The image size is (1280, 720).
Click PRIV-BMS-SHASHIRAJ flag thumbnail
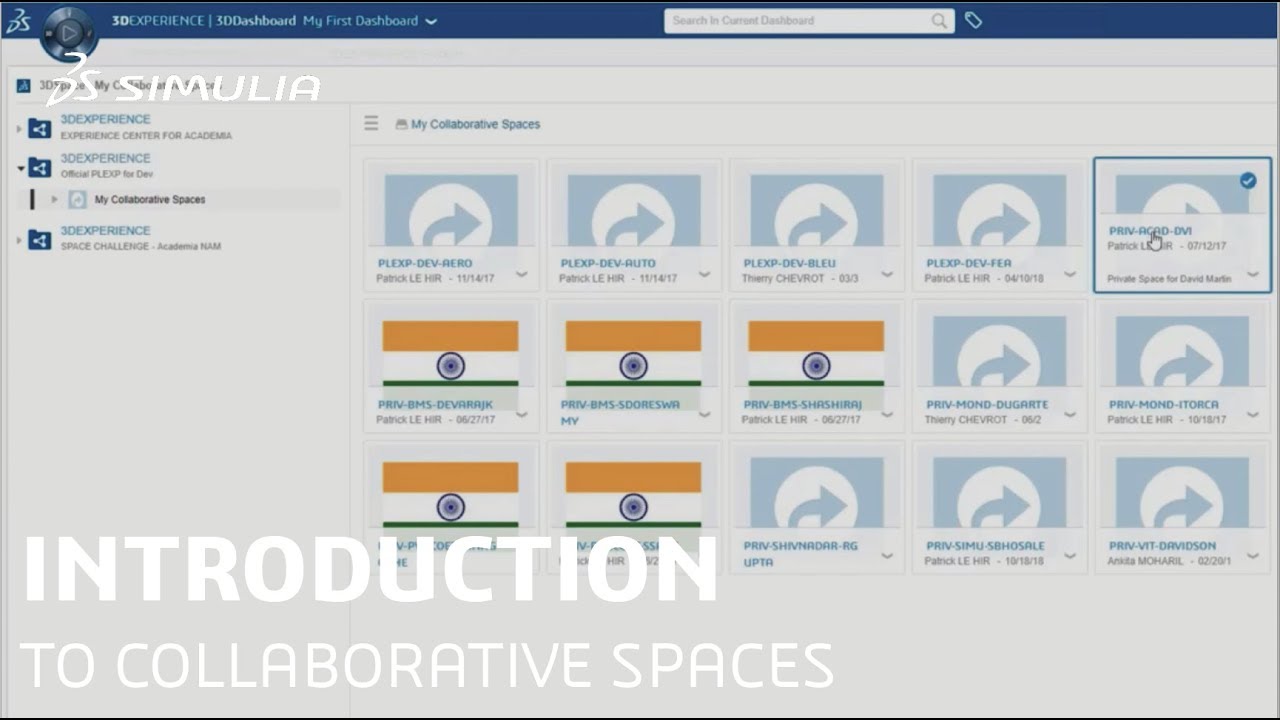[x=816, y=354]
